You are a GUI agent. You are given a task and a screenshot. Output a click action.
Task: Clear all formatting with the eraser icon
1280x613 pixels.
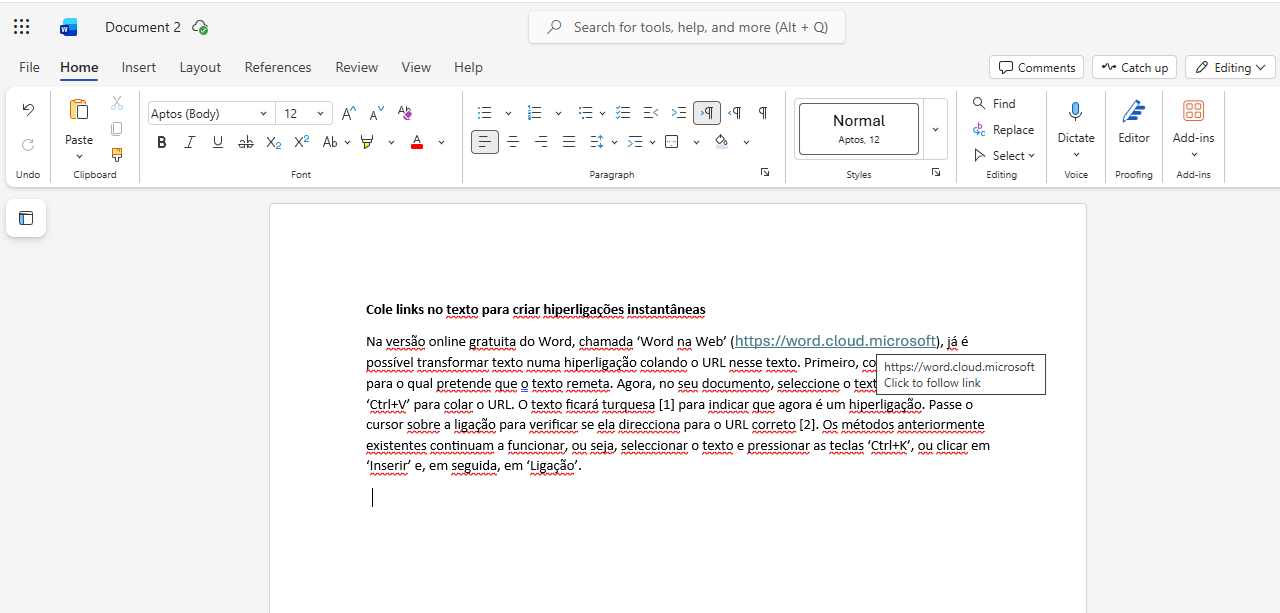(x=405, y=113)
